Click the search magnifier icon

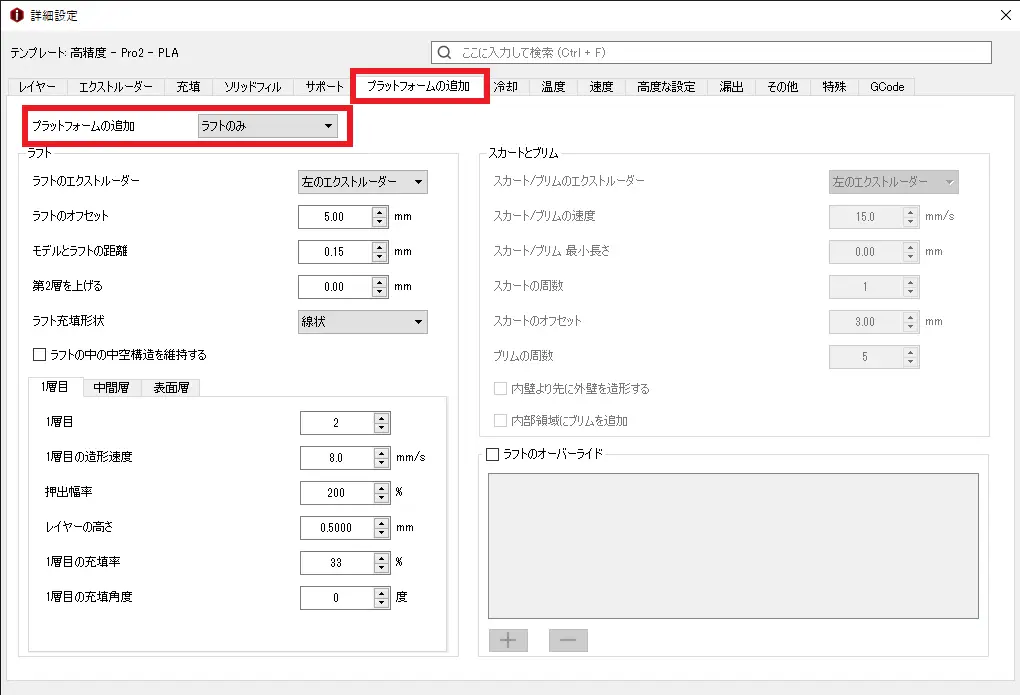[x=445, y=52]
